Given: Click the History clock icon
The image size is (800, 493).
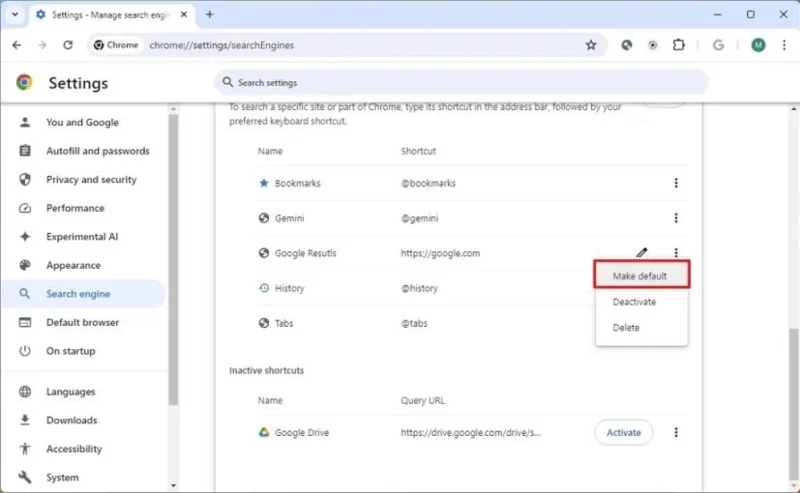Looking at the screenshot, I should click(264, 288).
